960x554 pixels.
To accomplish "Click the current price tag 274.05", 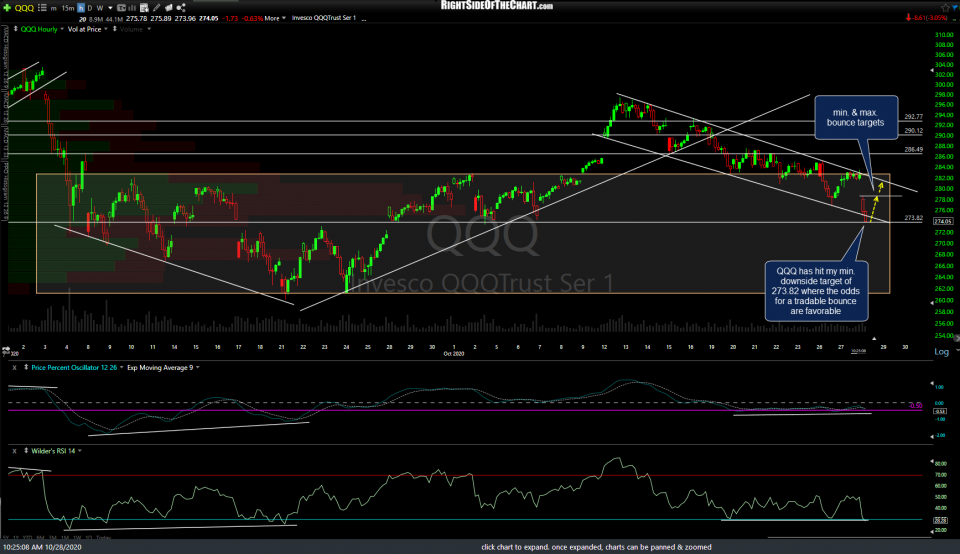I will (x=943, y=221).
